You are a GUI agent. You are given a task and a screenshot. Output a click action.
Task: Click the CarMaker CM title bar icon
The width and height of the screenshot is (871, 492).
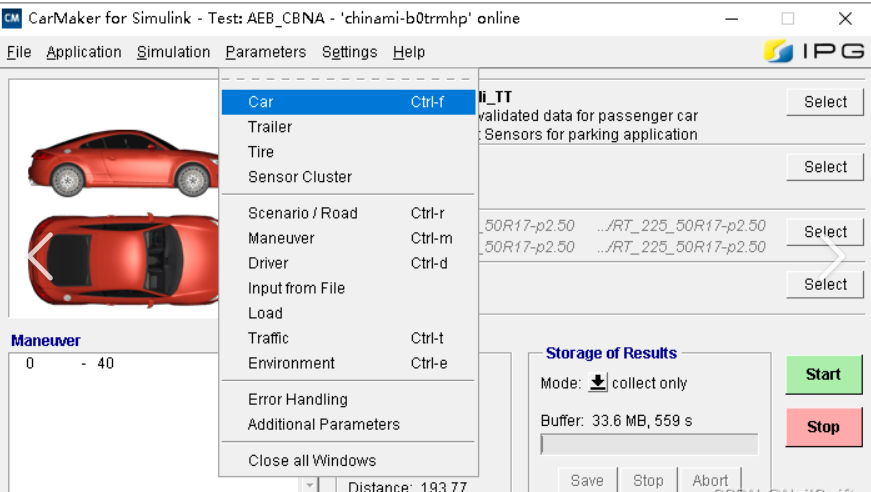click(12, 18)
